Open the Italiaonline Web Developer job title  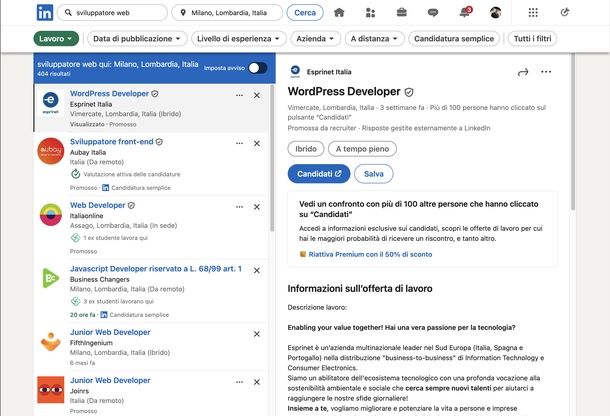[98, 205]
